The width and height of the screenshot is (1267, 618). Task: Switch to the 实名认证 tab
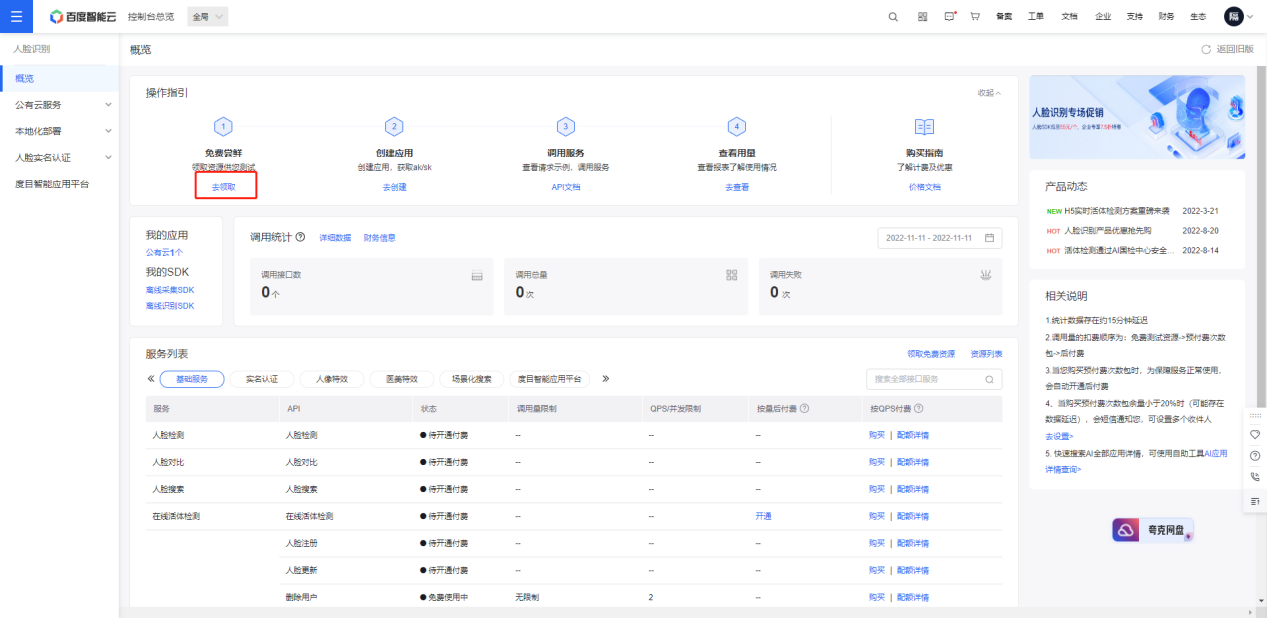262,379
